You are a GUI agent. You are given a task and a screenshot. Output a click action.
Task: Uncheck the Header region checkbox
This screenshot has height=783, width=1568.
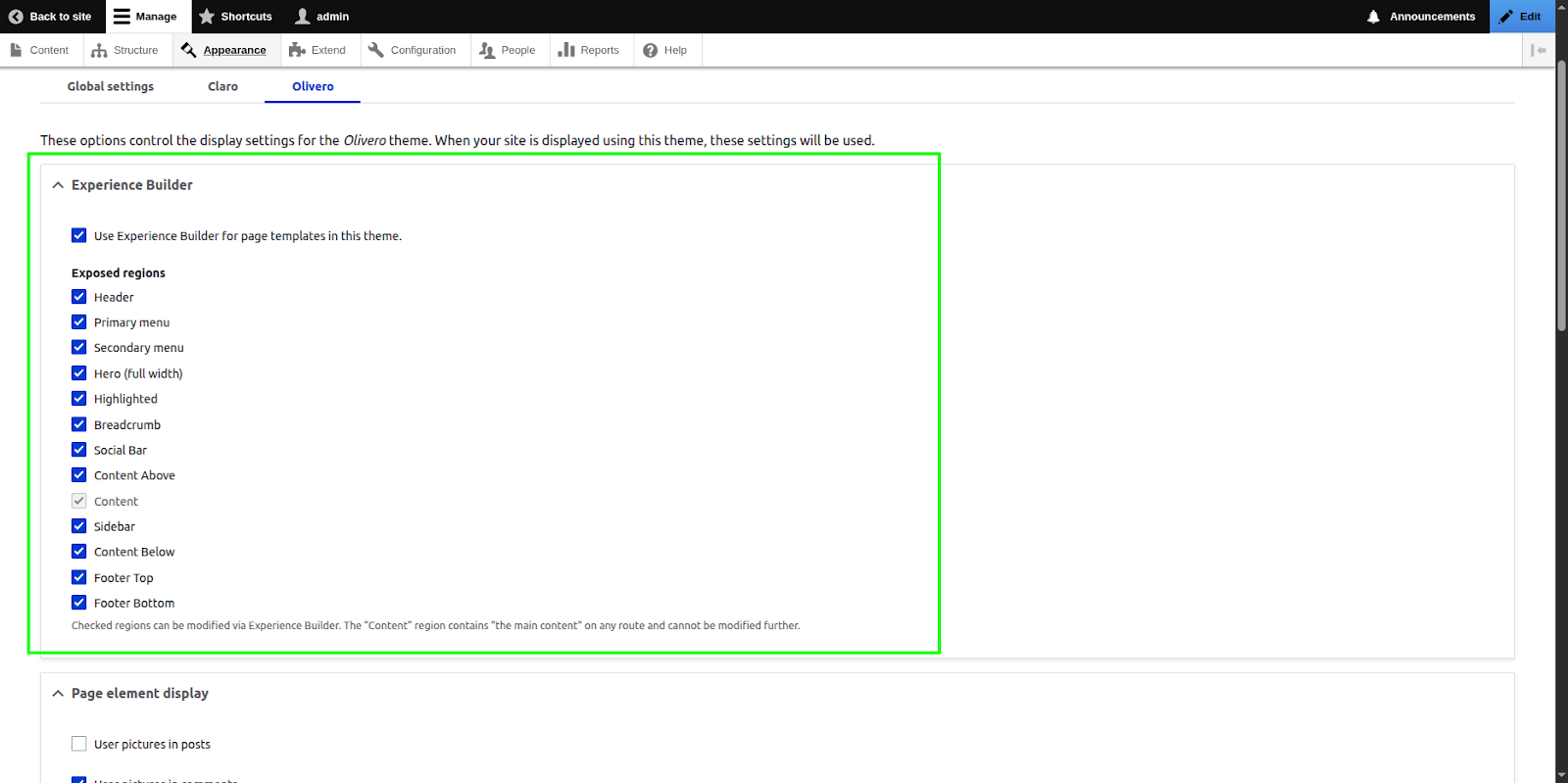(x=79, y=297)
